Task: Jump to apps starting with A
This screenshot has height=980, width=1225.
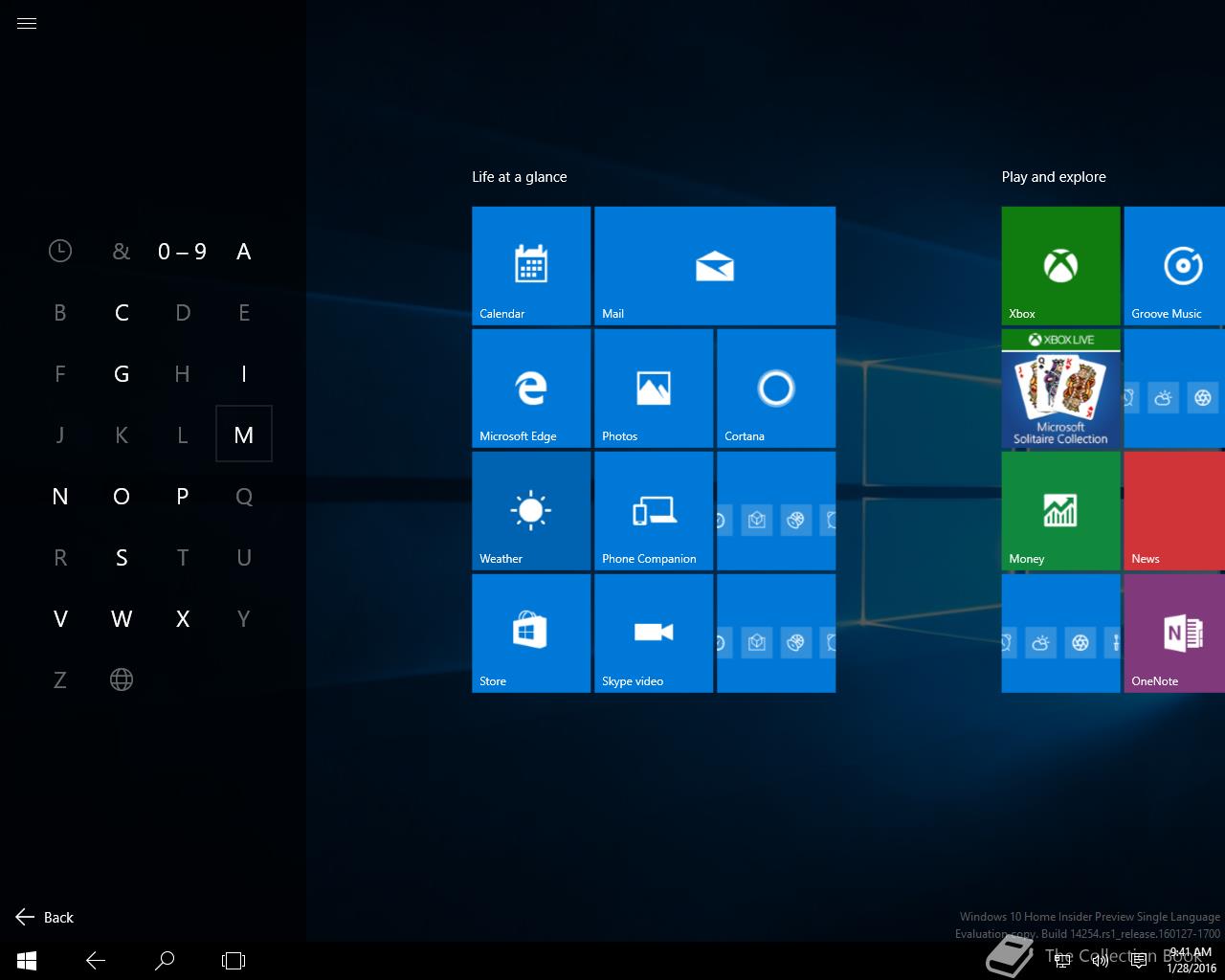Action: [x=244, y=252]
